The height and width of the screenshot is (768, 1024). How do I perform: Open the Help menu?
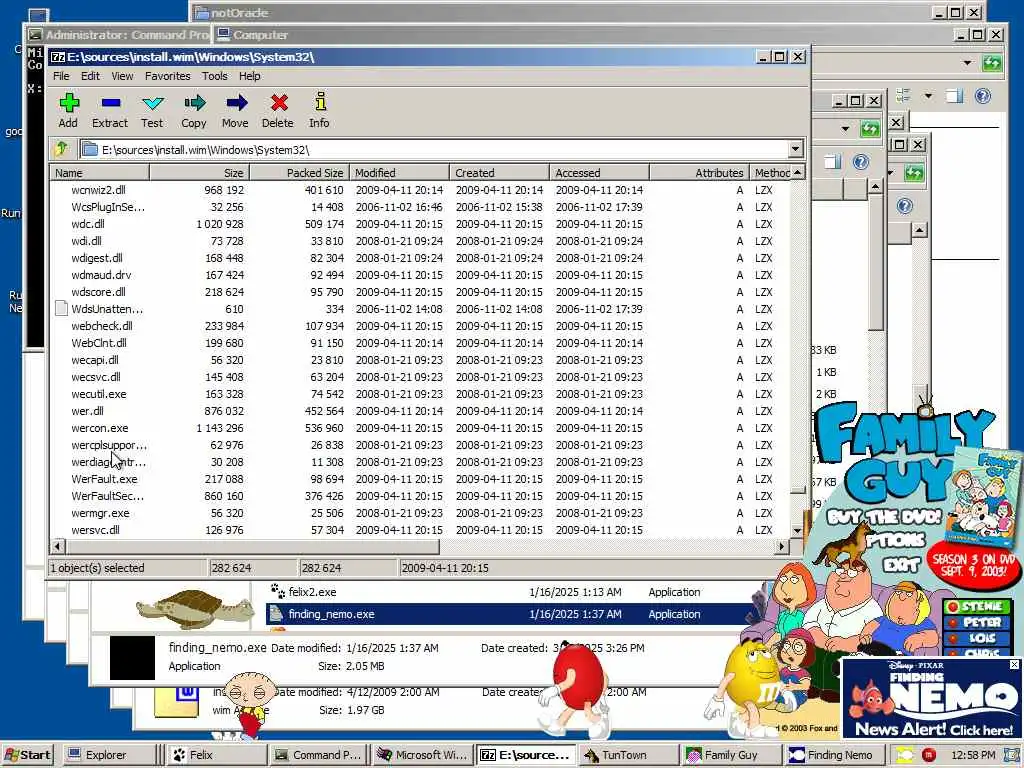point(249,76)
